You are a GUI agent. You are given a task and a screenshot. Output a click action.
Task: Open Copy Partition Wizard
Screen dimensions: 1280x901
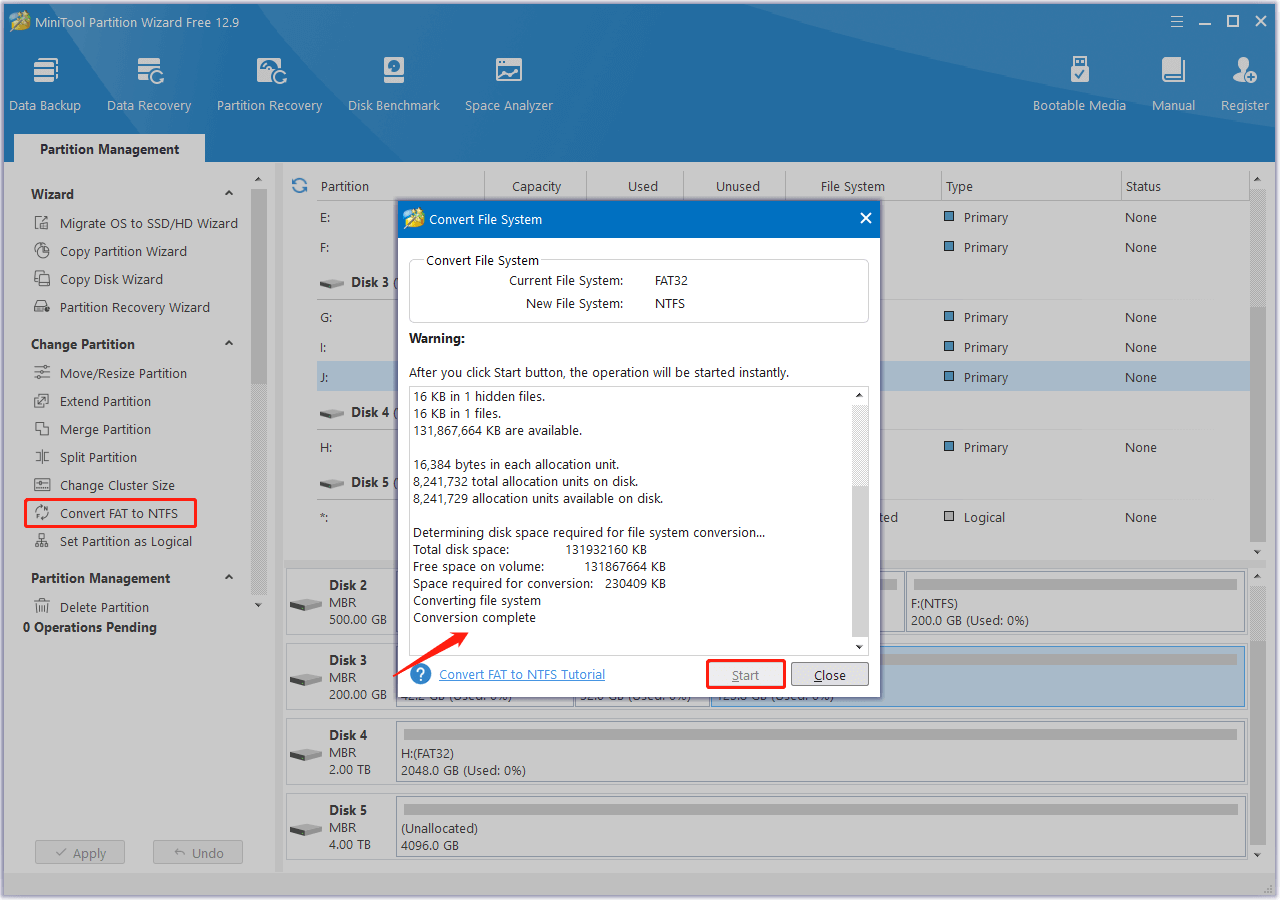(x=111, y=251)
